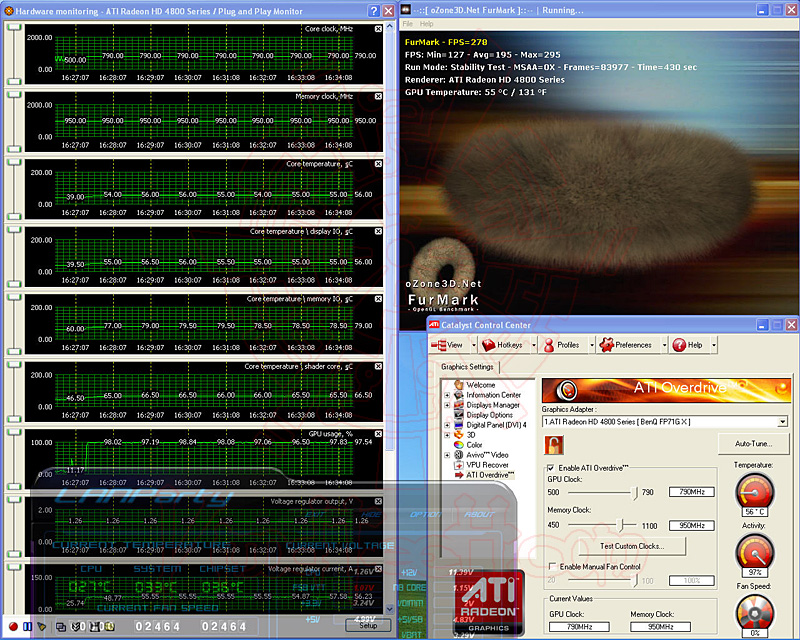Expand the 3D tree node
The width and height of the screenshot is (800, 640).
[x=447, y=435]
